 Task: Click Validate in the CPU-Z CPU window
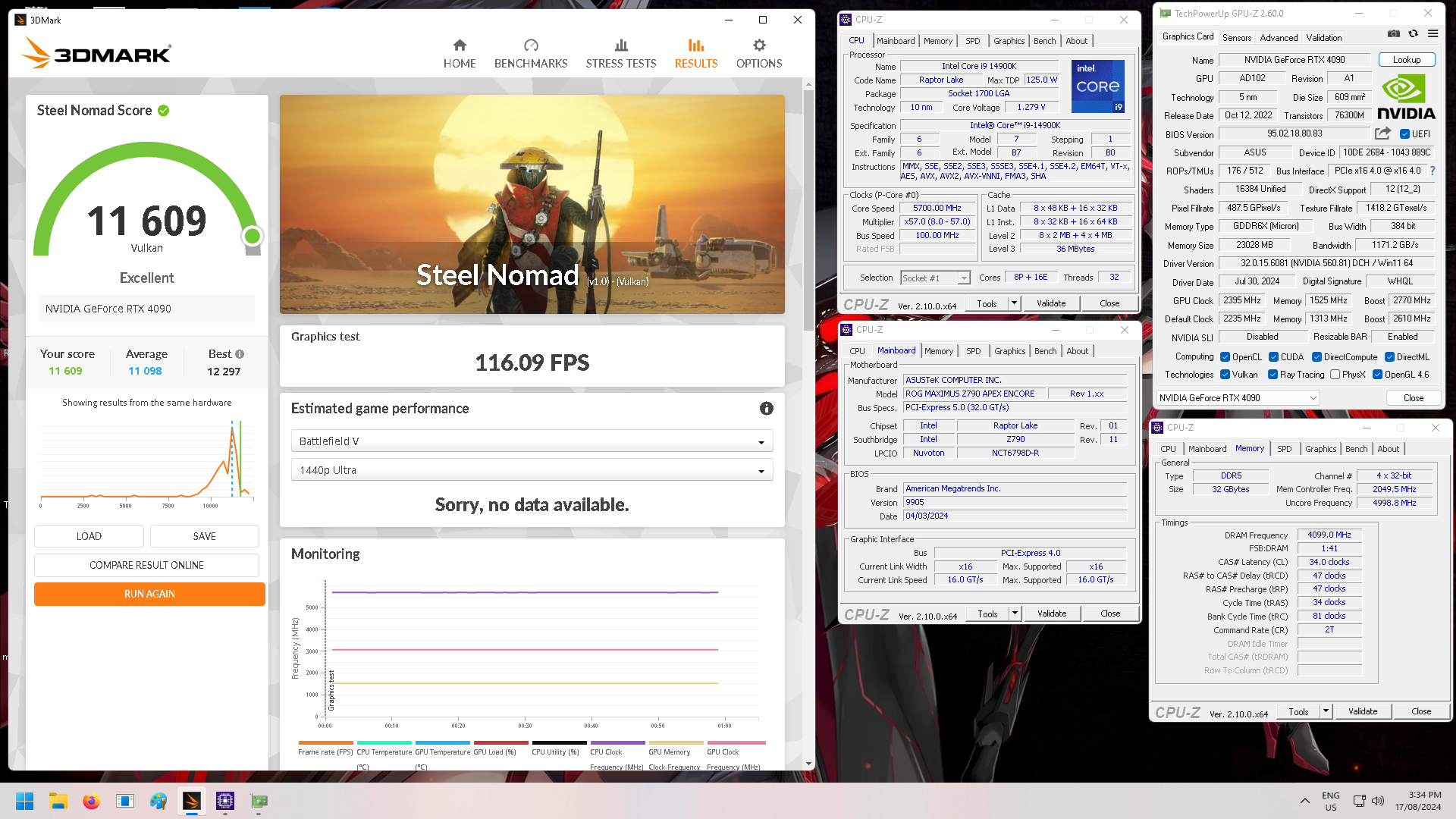click(1051, 303)
